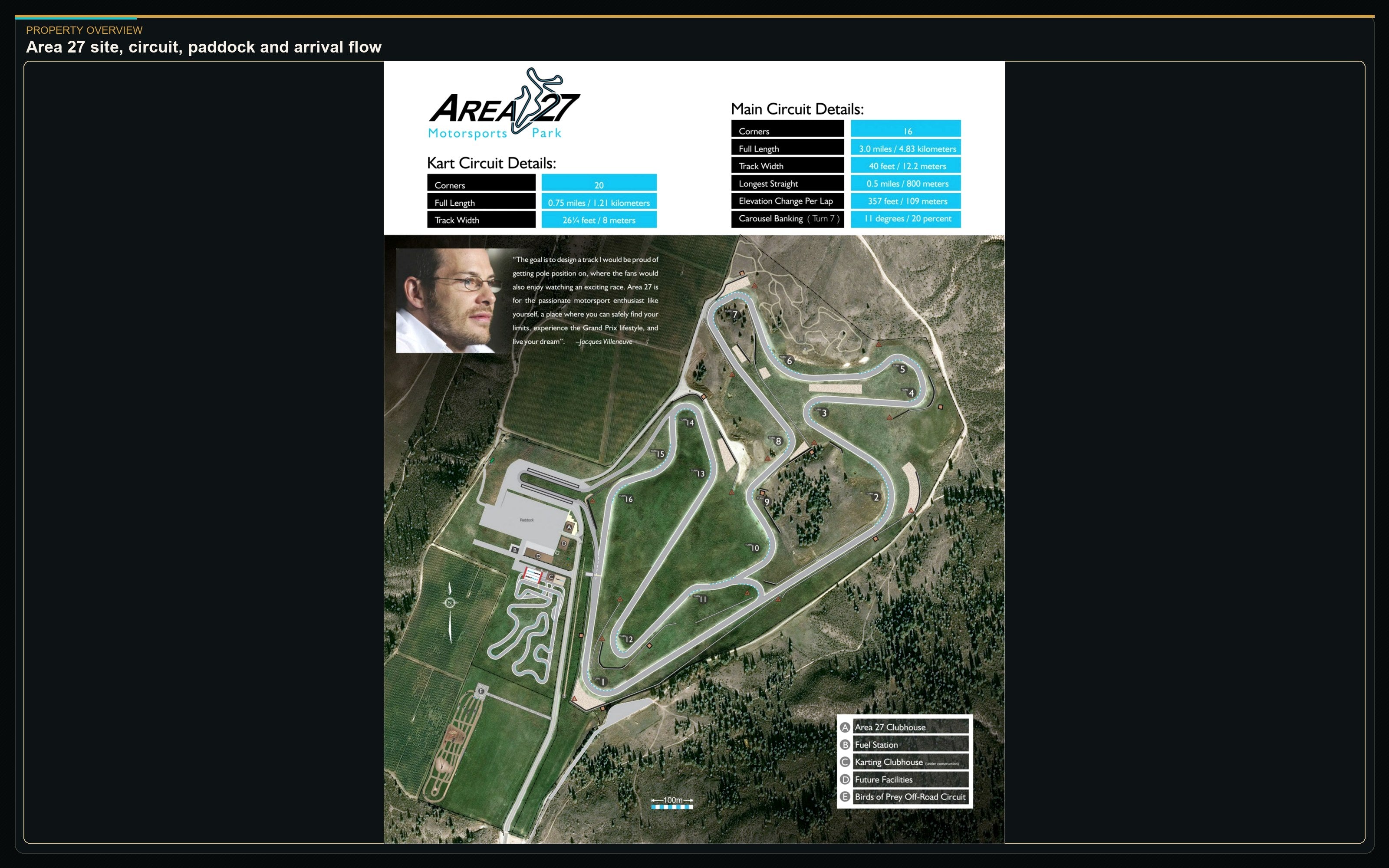Screen dimensions: 1389x868
Task: Click the 'PROPERTY OVERVIEW' section label
Action: tap(84, 30)
